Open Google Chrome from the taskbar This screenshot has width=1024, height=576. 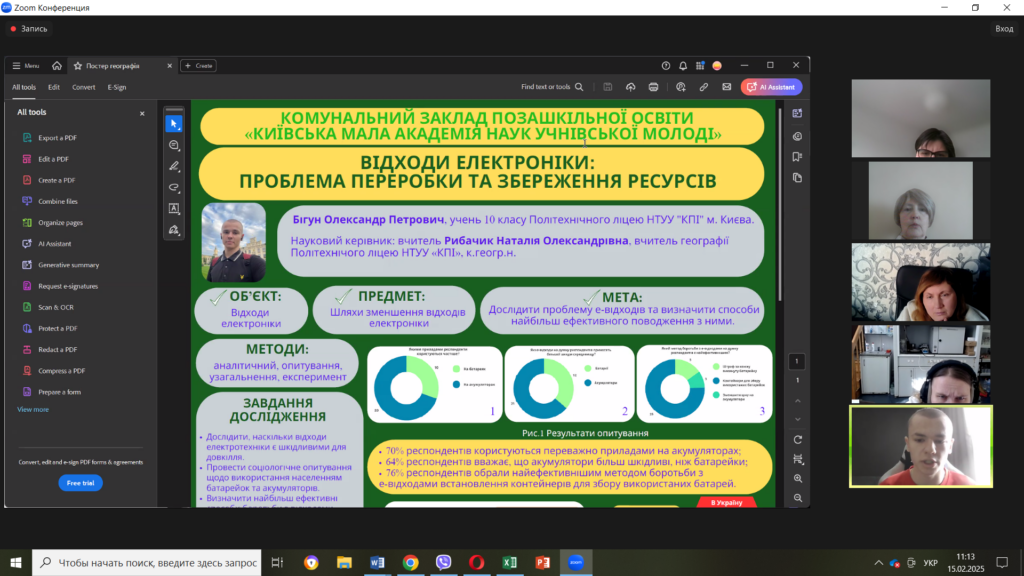tap(410, 562)
